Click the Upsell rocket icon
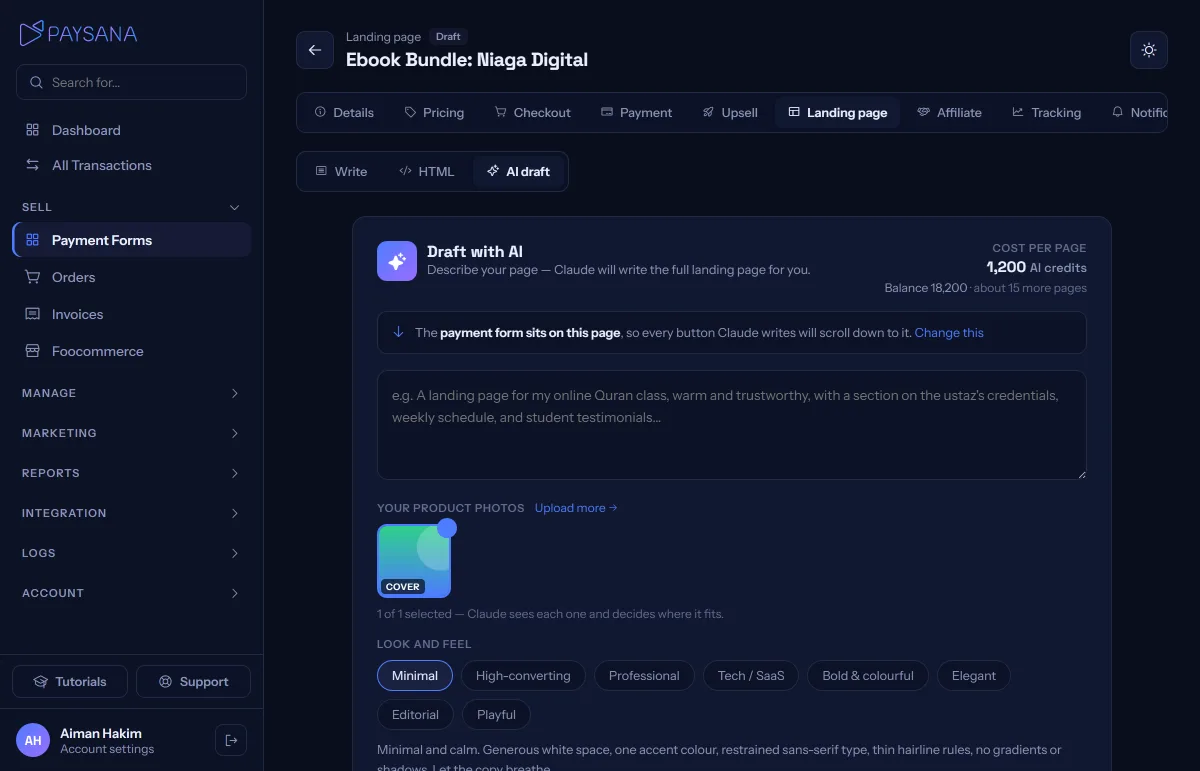The height and width of the screenshot is (771, 1200). pos(708,112)
